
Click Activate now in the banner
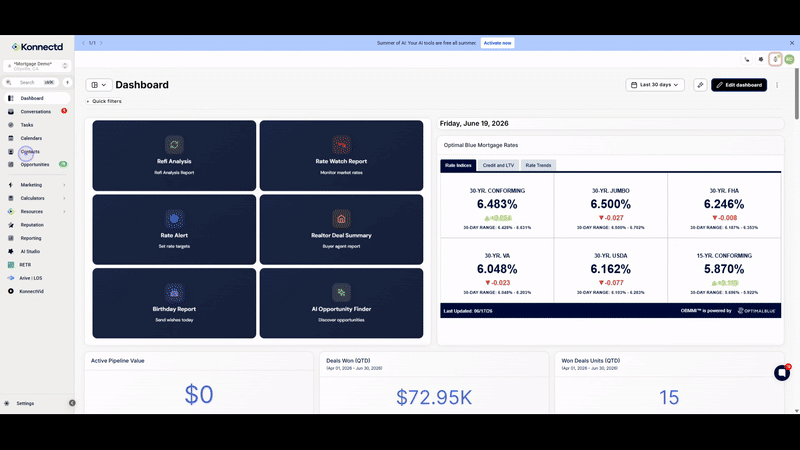(x=497, y=43)
